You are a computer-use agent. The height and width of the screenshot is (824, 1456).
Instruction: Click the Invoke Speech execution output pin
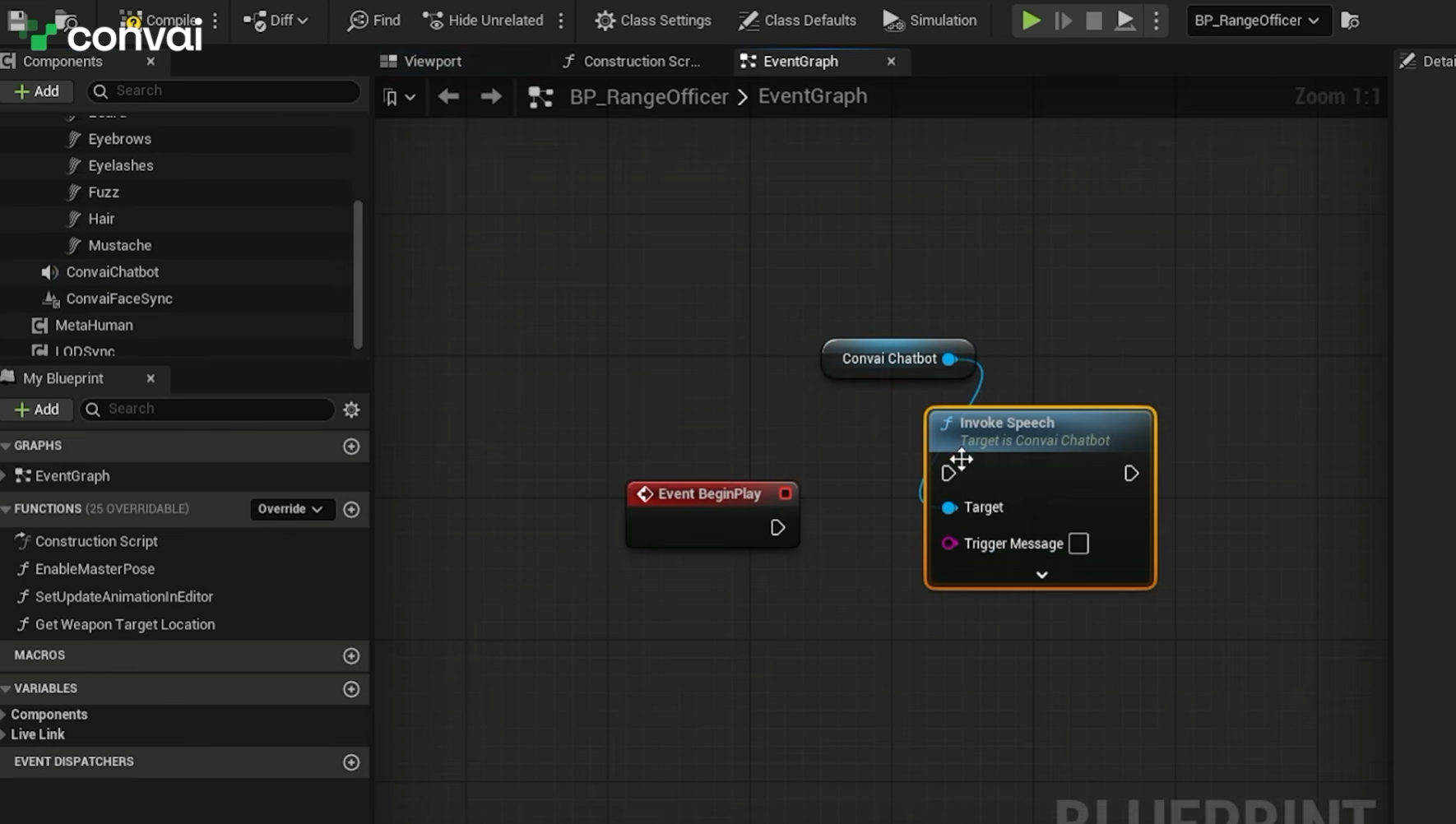(x=1131, y=474)
